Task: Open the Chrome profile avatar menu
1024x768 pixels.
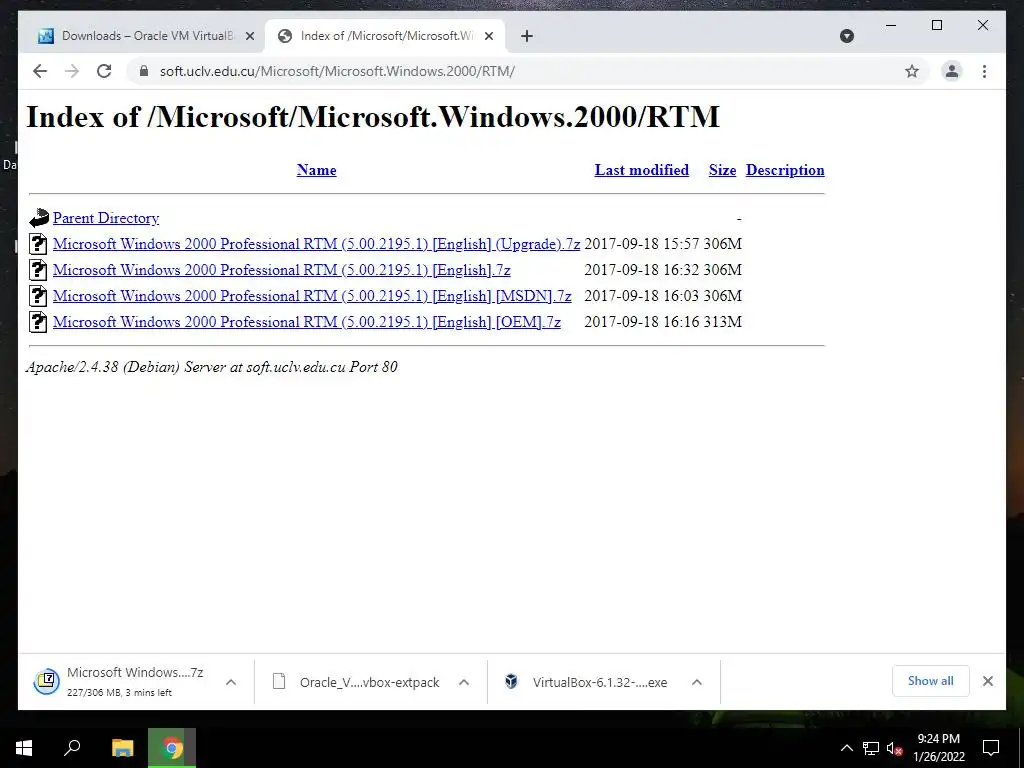Action: pyautogui.click(x=952, y=71)
